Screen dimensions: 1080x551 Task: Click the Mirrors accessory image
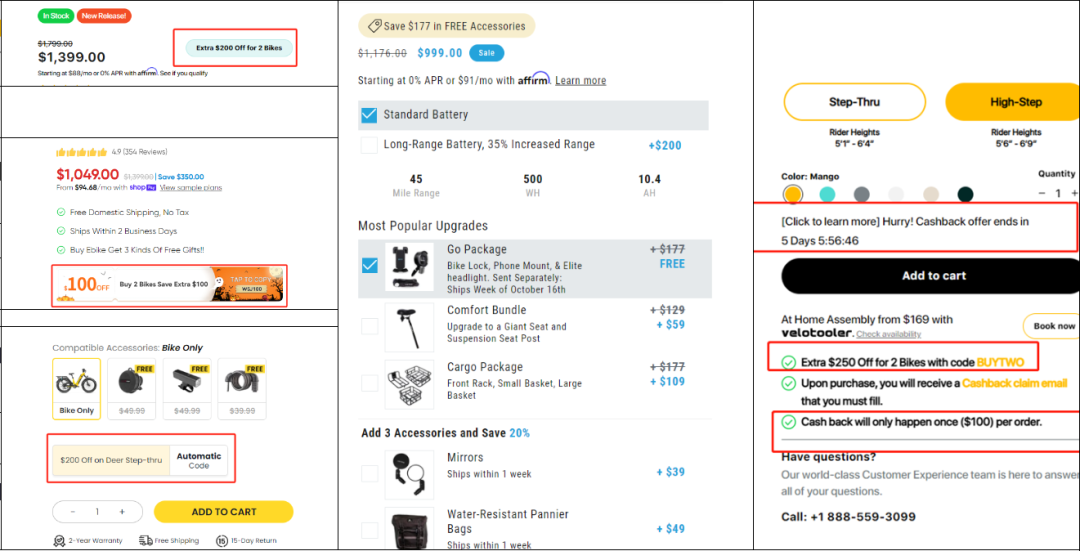pyautogui.click(x=409, y=475)
